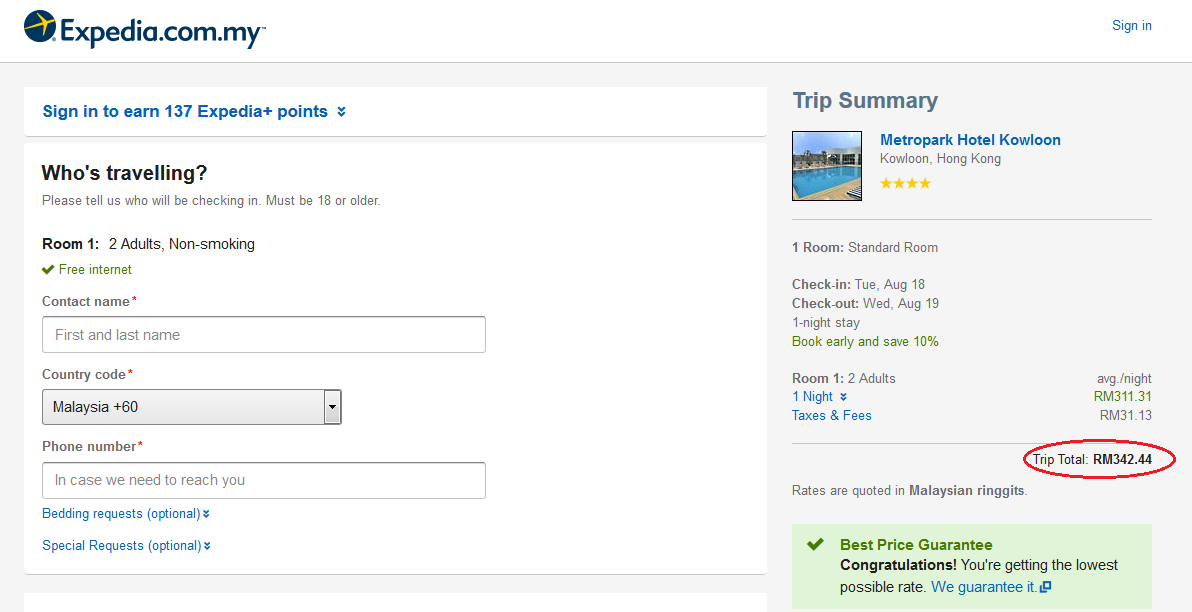This screenshot has width=1192, height=612.
Task: Click the Best Price Guarantee checkmark icon
Action: pyautogui.click(x=816, y=544)
